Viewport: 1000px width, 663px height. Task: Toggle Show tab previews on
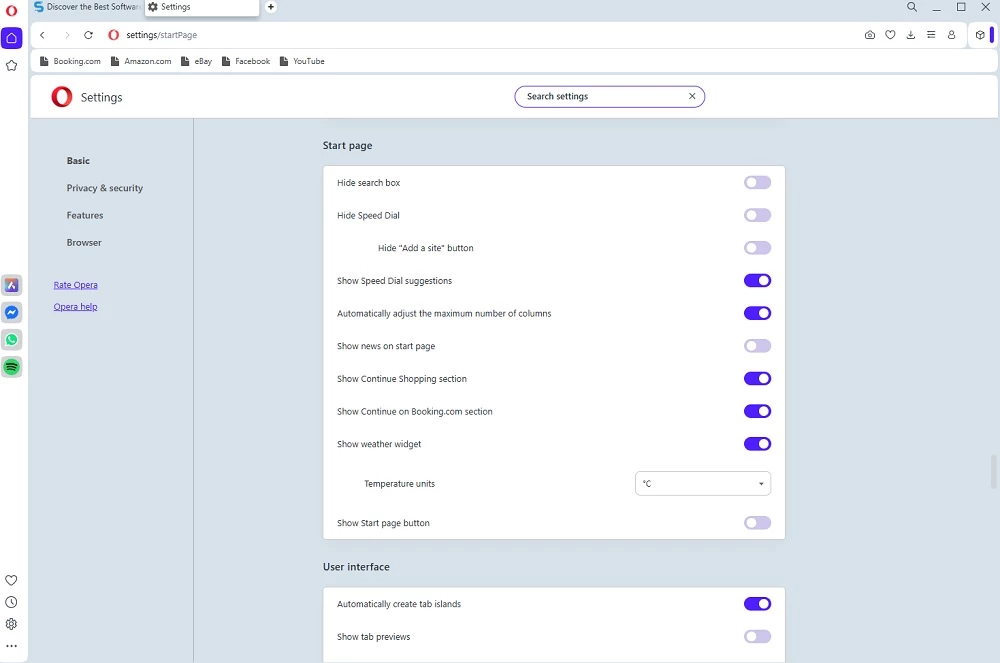pos(757,637)
